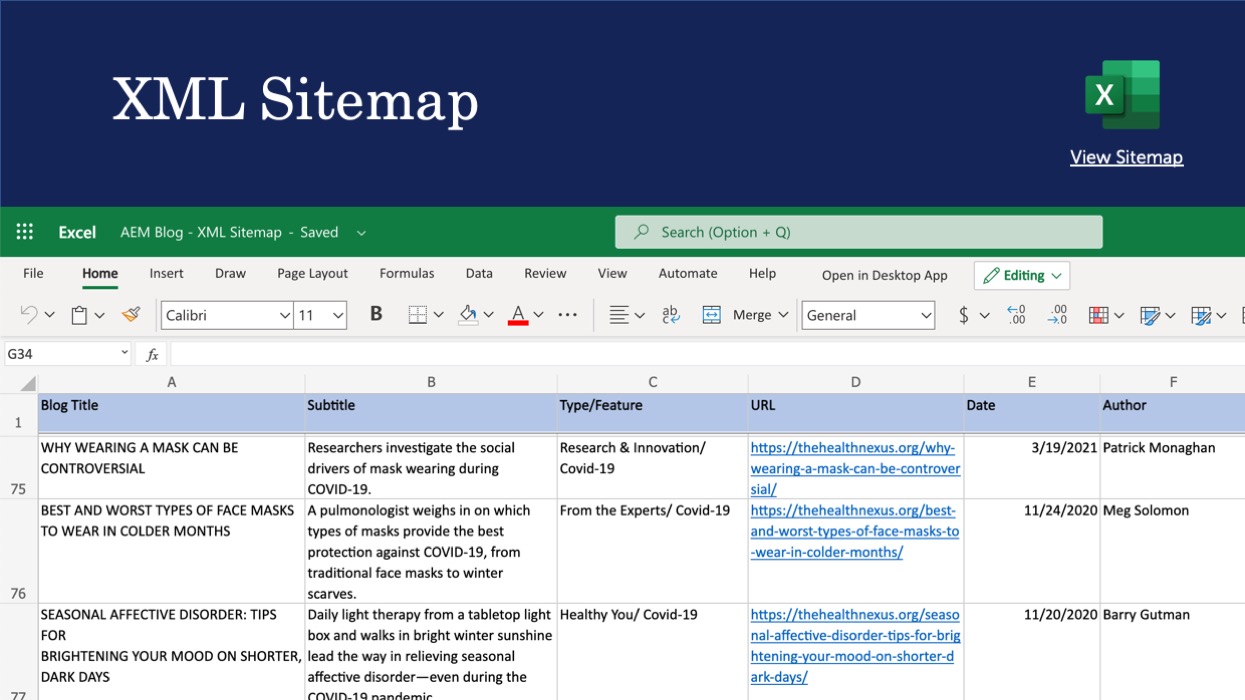Toggle Bold formatting
Image resolution: width=1245 pixels, height=700 pixels.
point(376,314)
